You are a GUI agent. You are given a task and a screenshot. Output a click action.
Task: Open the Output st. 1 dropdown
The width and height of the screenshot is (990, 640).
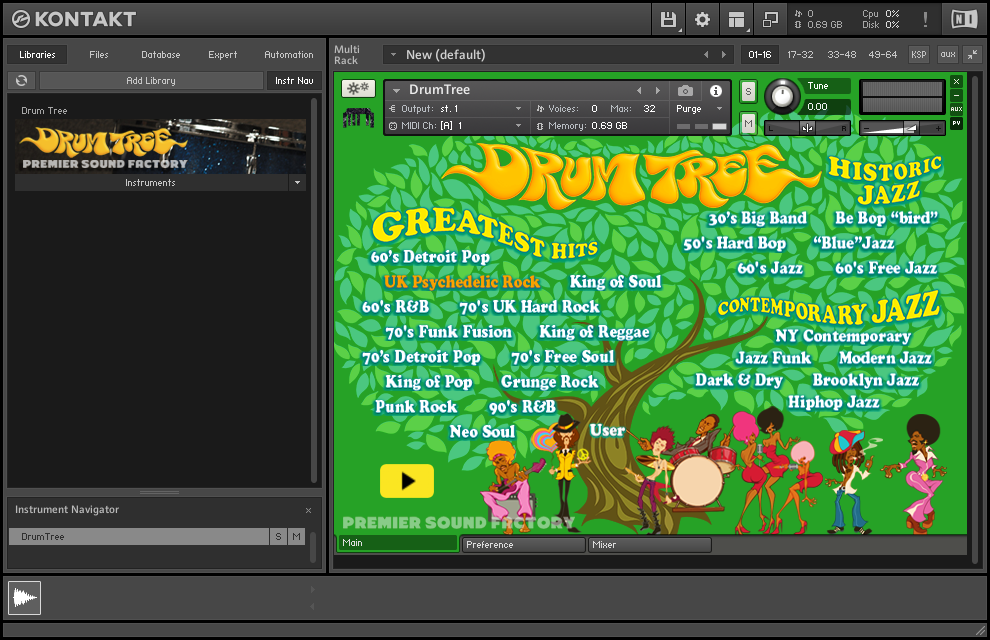click(x=455, y=109)
